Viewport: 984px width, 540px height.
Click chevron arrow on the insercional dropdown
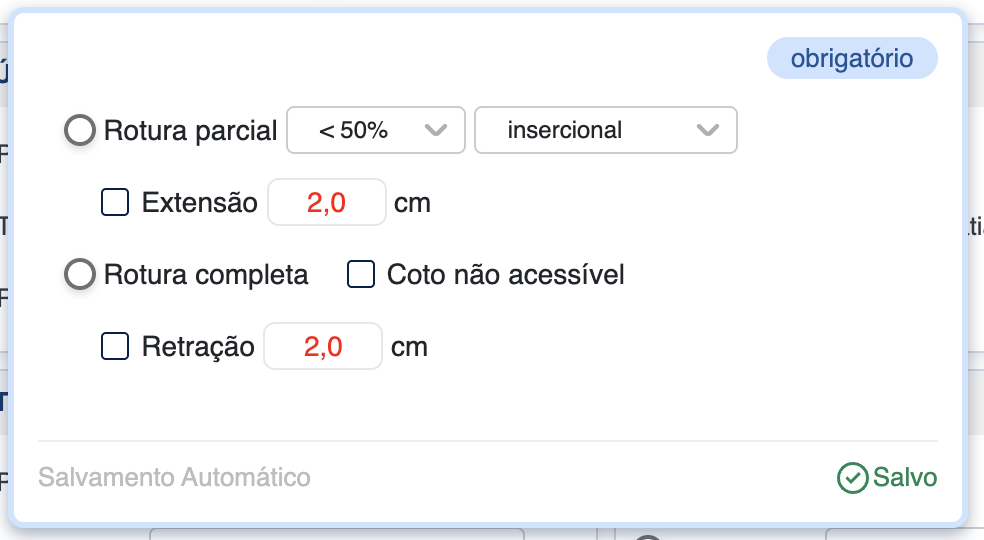tap(707, 130)
